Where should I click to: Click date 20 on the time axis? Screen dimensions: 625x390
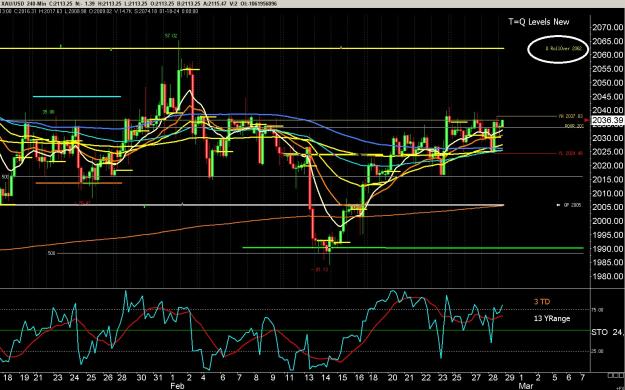coord(392,378)
